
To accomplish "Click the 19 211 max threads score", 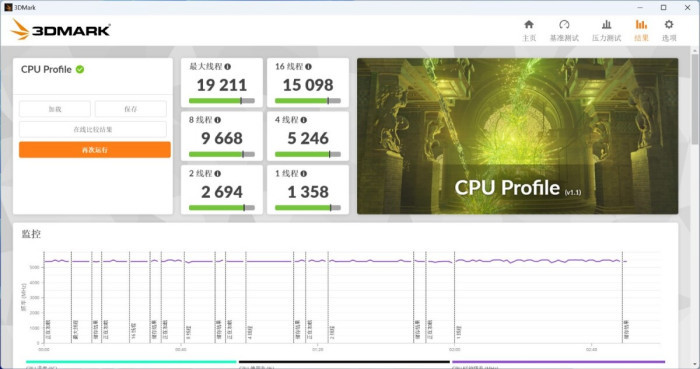I will [x=222, y=85].
